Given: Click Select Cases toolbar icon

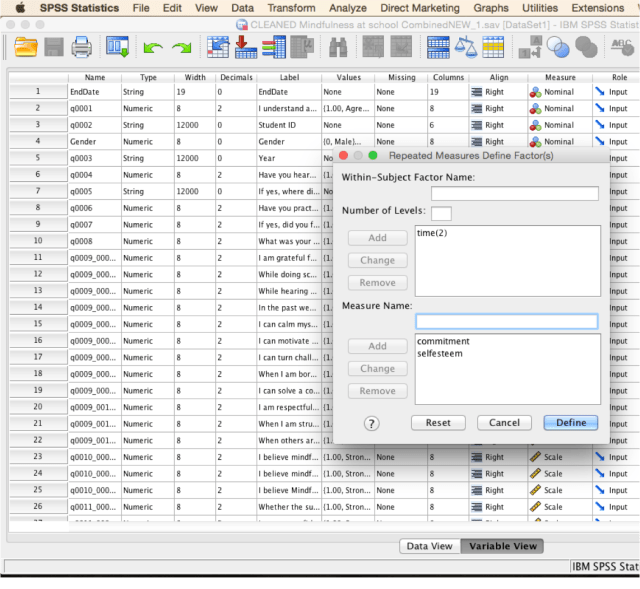Looking at the screenshot, I should coord(493,47).
